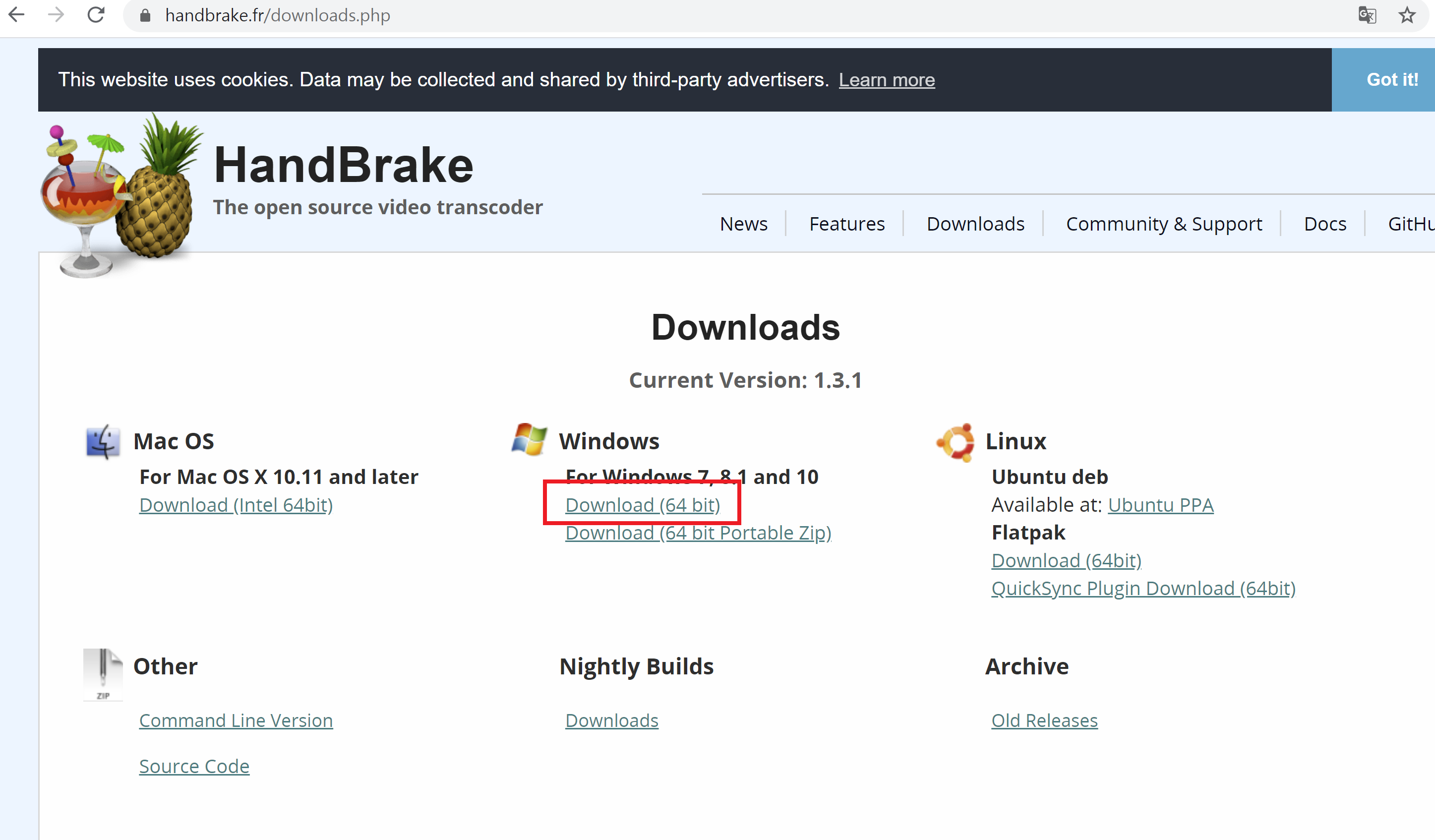1435x840 pixels.
Task: Click the padlock site security icon
Action: click(x=145, y=15)
